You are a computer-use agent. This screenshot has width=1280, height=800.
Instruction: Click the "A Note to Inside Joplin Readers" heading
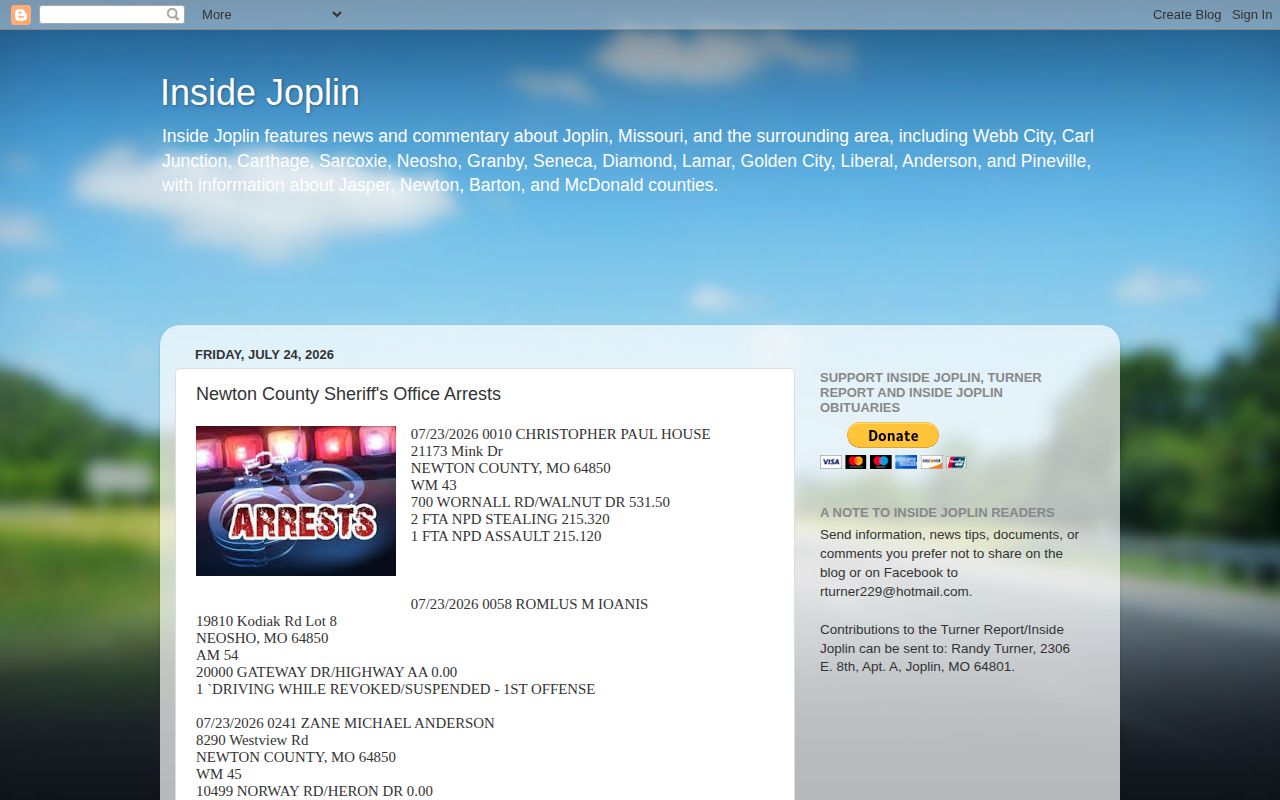pos(937,513)
